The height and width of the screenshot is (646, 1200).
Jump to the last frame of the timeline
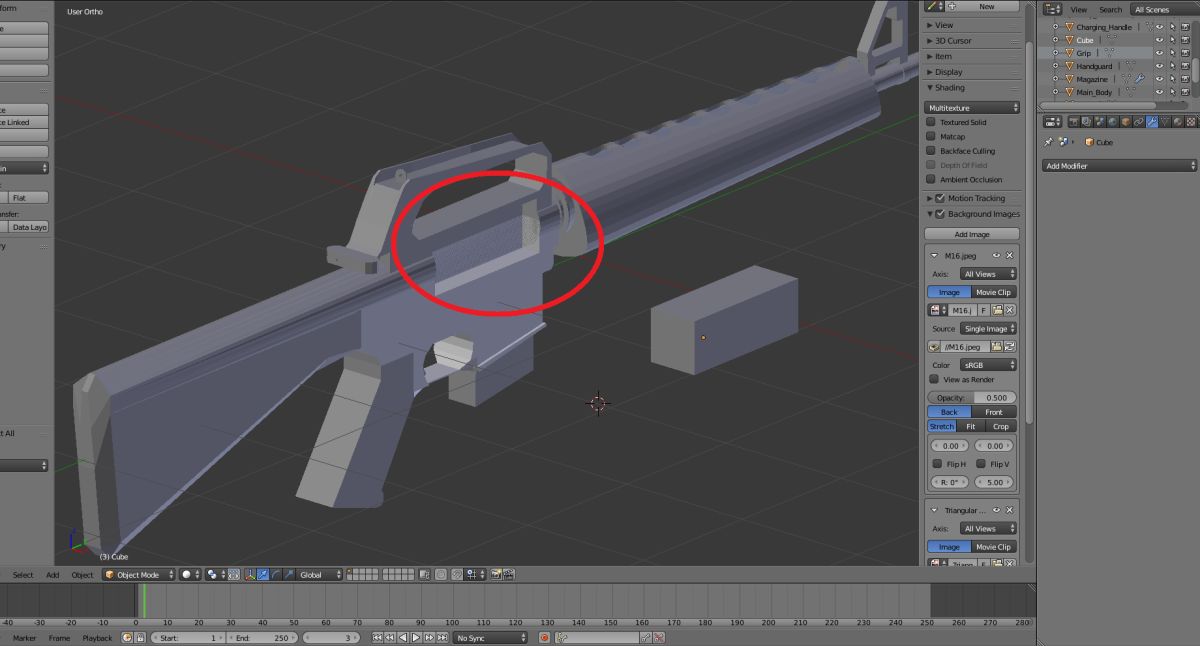click(442, 638)
